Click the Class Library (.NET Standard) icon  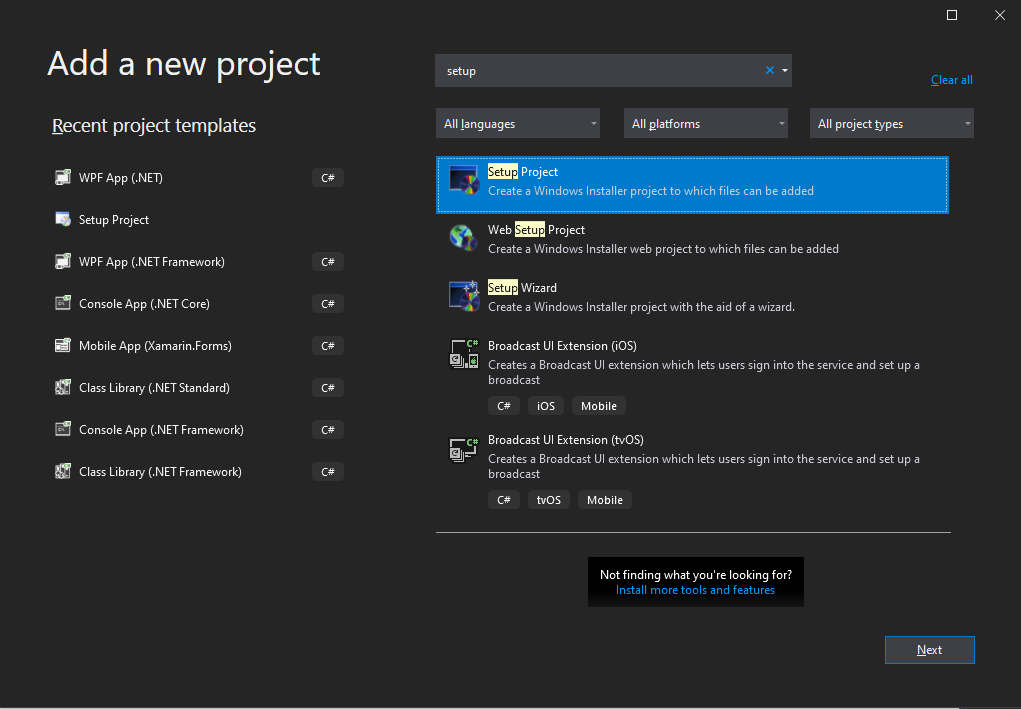[x=63, y=387]
